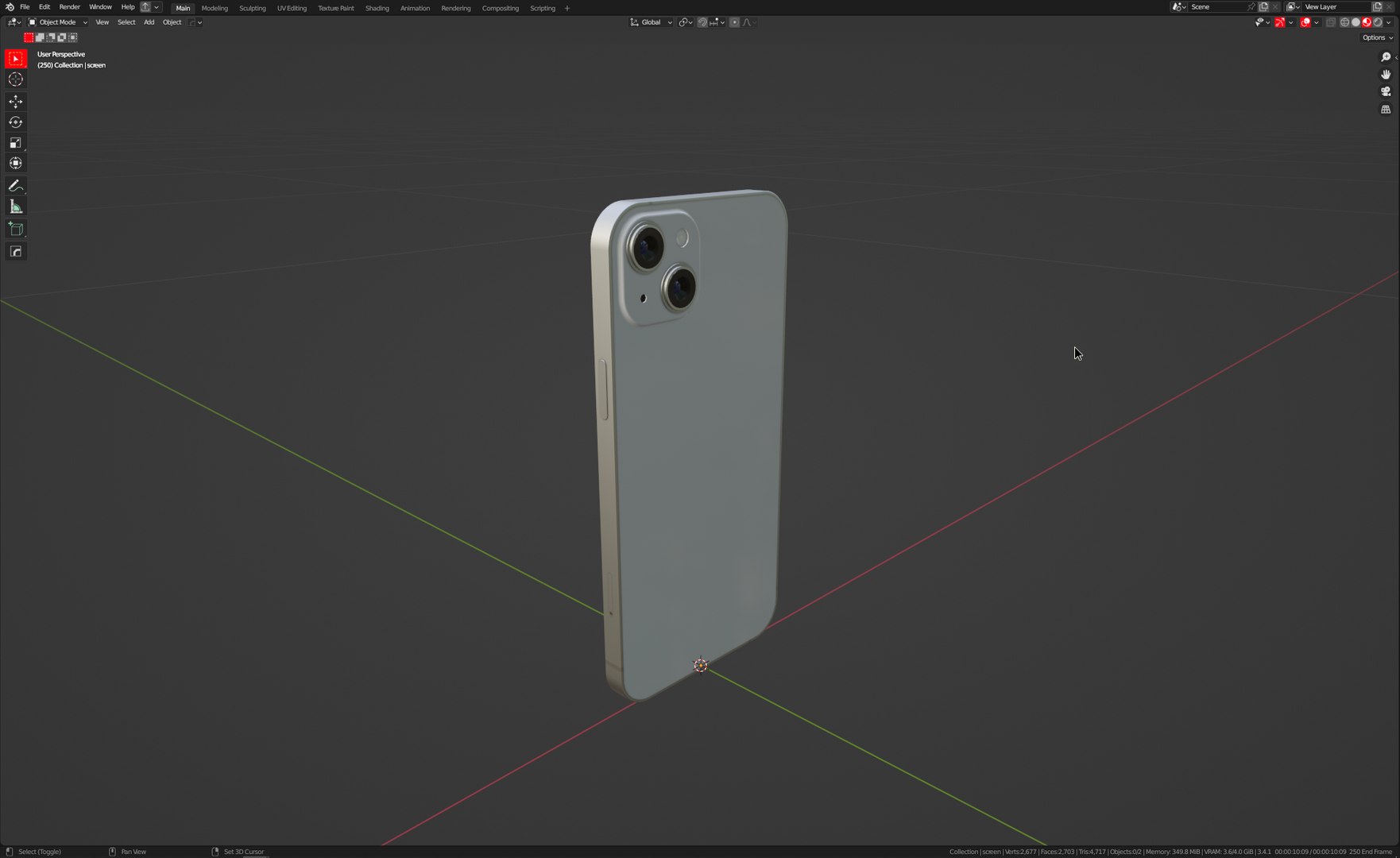
Task: Switch to solid viewport shading
Action: click(x=1356, y=22)
